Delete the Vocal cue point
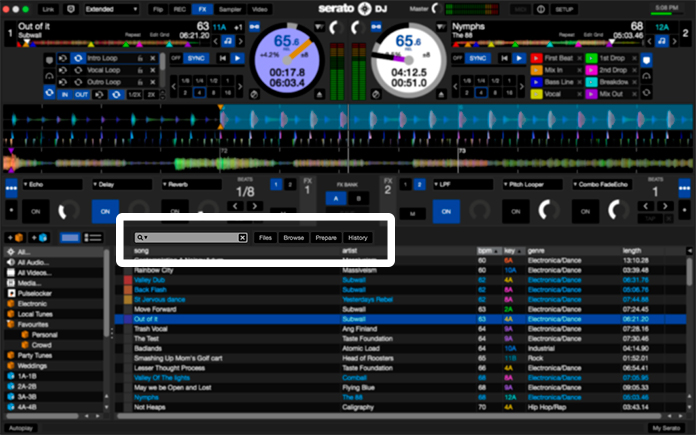This screenshot has width=696, height=435. pos(579,94)
